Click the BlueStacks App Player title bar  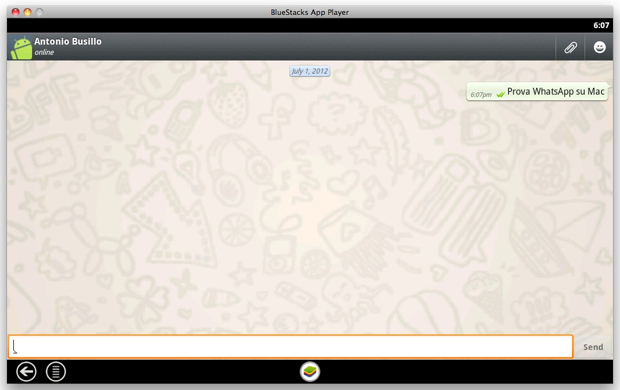click(310, 12)
